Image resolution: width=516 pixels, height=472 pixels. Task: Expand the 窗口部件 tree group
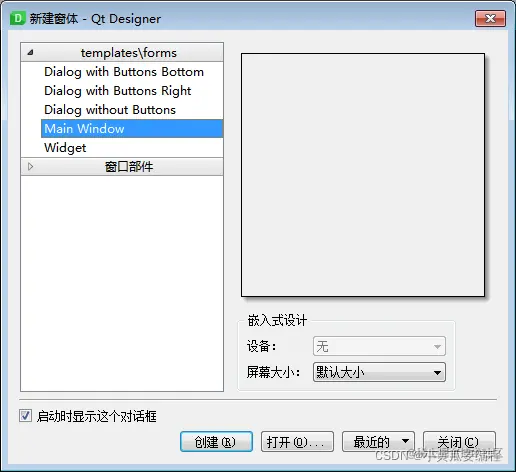point(30,166)
